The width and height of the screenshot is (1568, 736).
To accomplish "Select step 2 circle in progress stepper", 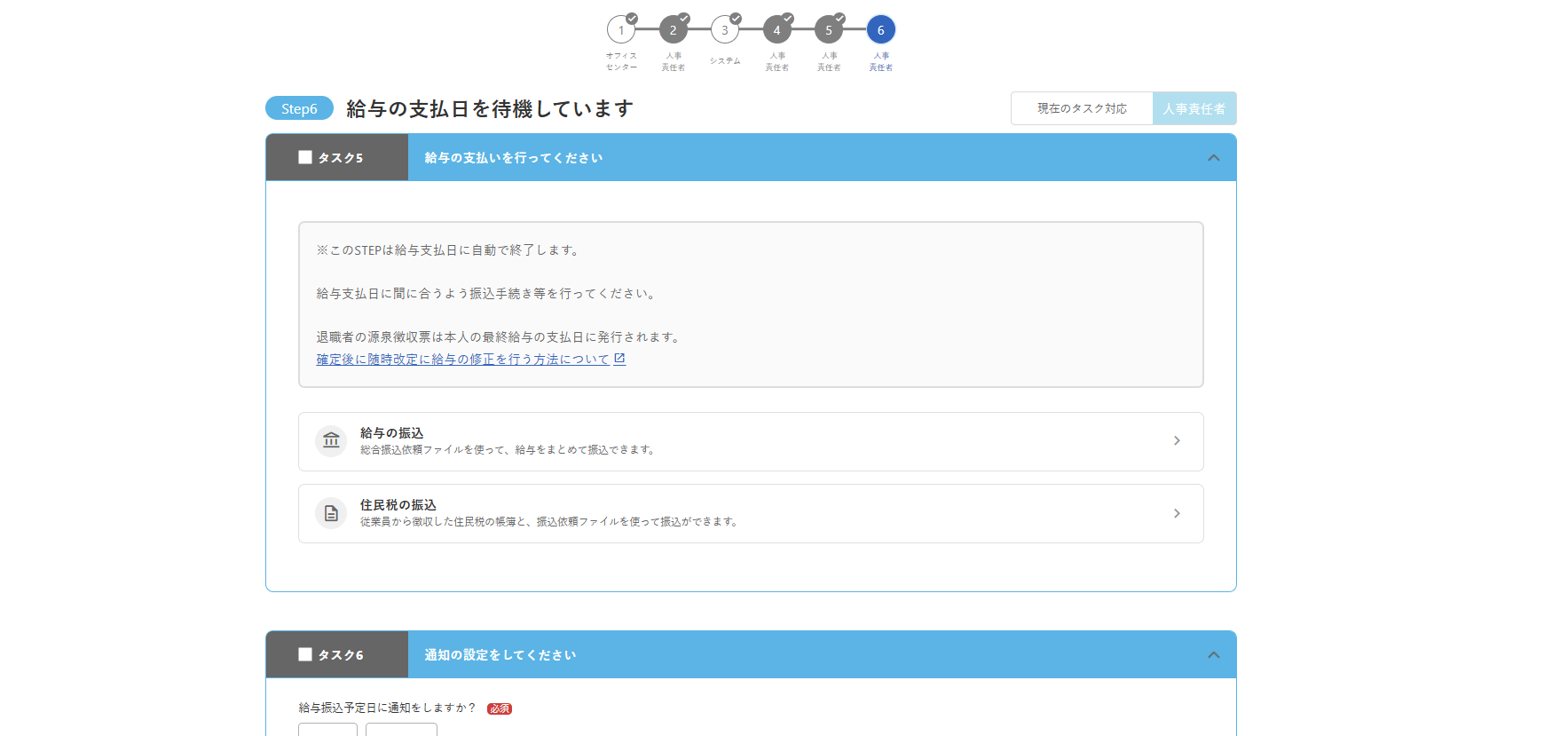I will click(x=674, y=30).
